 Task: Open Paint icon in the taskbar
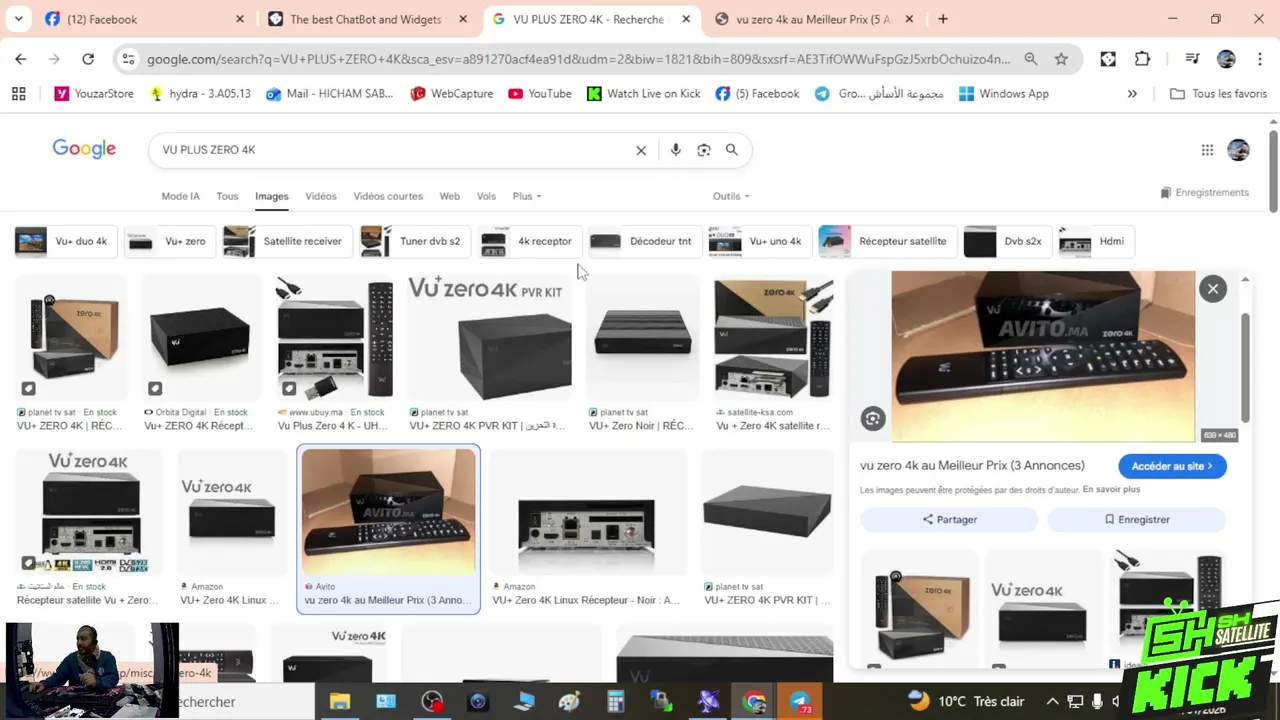(570, 702)
